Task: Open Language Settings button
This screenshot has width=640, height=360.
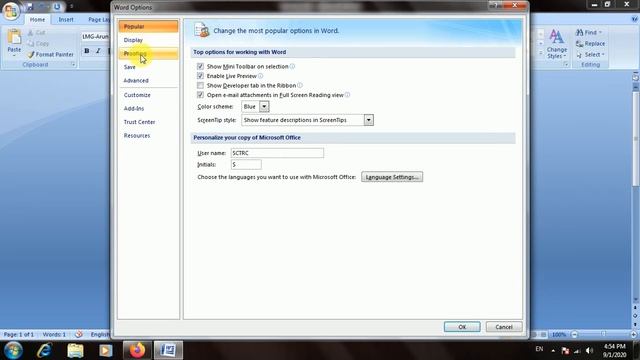Action: (x=392, y=177)
